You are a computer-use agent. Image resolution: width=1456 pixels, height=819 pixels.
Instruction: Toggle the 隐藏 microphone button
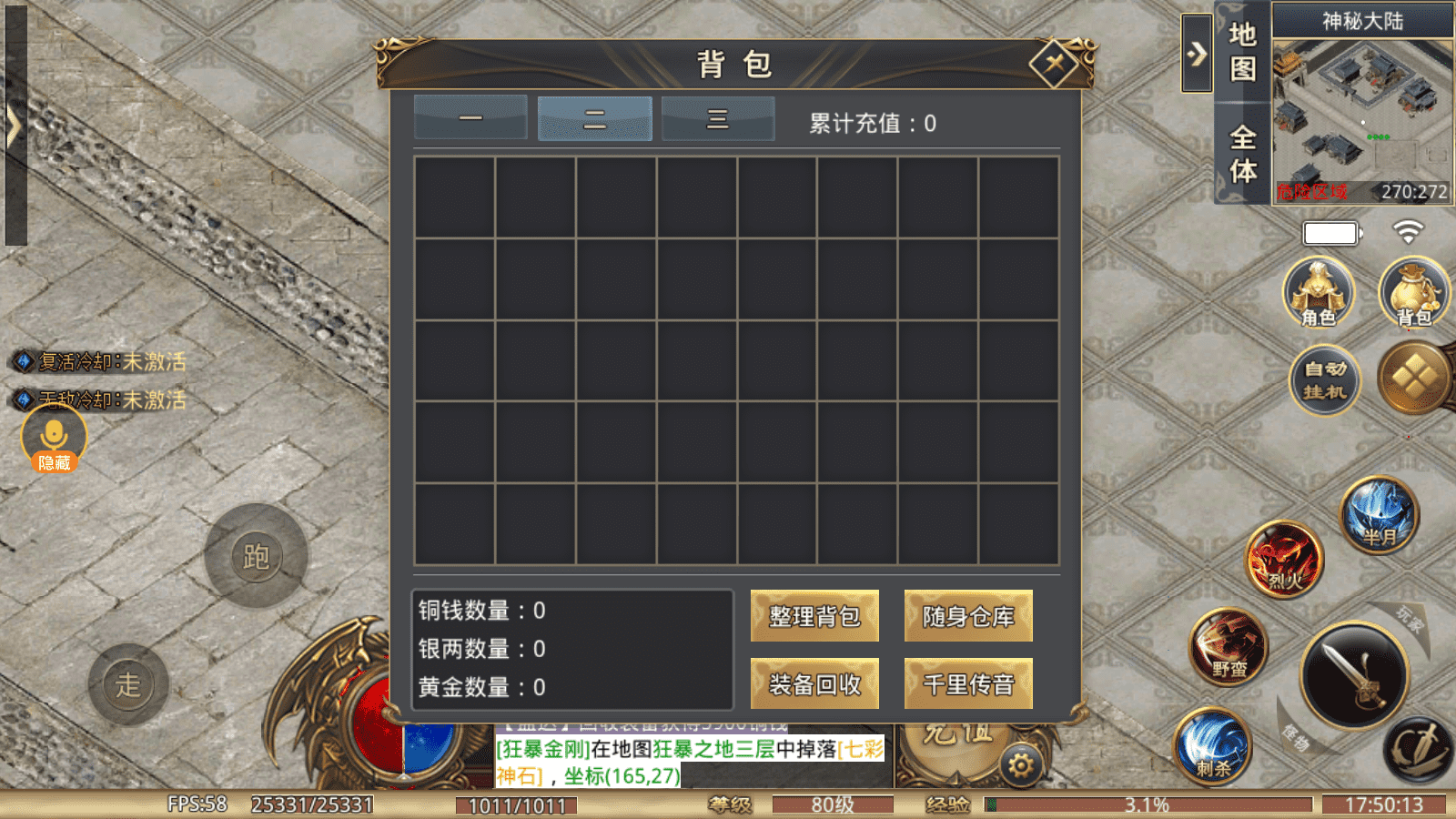tap(54, 438)
